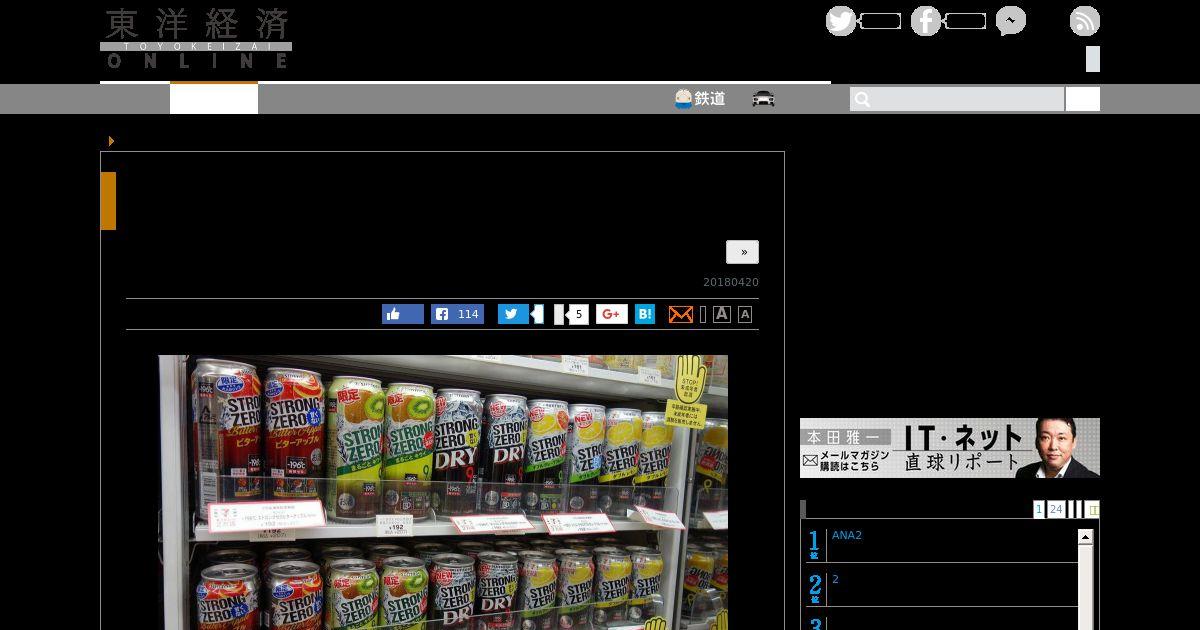This screenshot has width=1200, height=630.
Task: Share on Facebook button showing 114
Action: pyautogui.click(x=457, y=314)
